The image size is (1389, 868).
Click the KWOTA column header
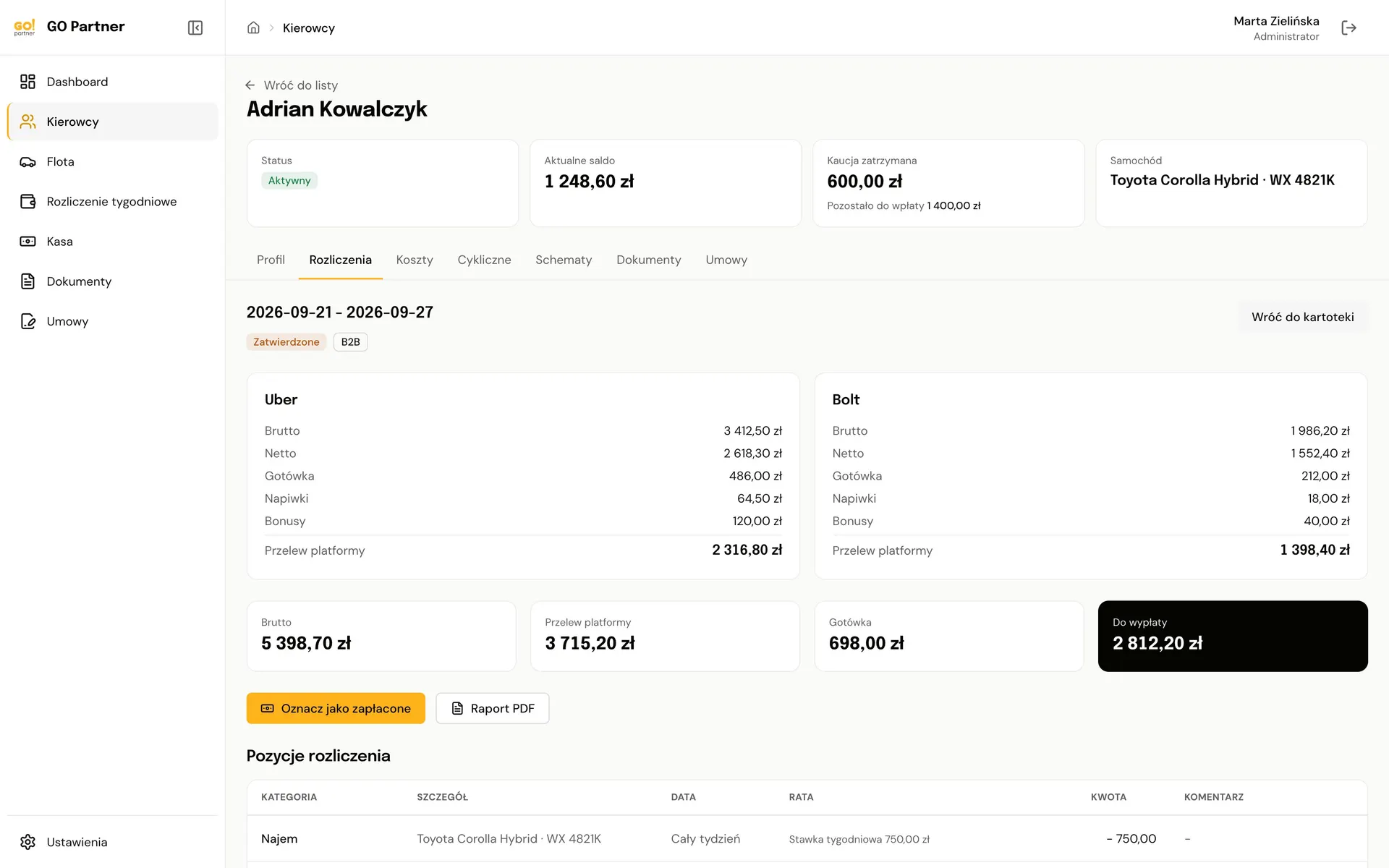[1108, 797]
